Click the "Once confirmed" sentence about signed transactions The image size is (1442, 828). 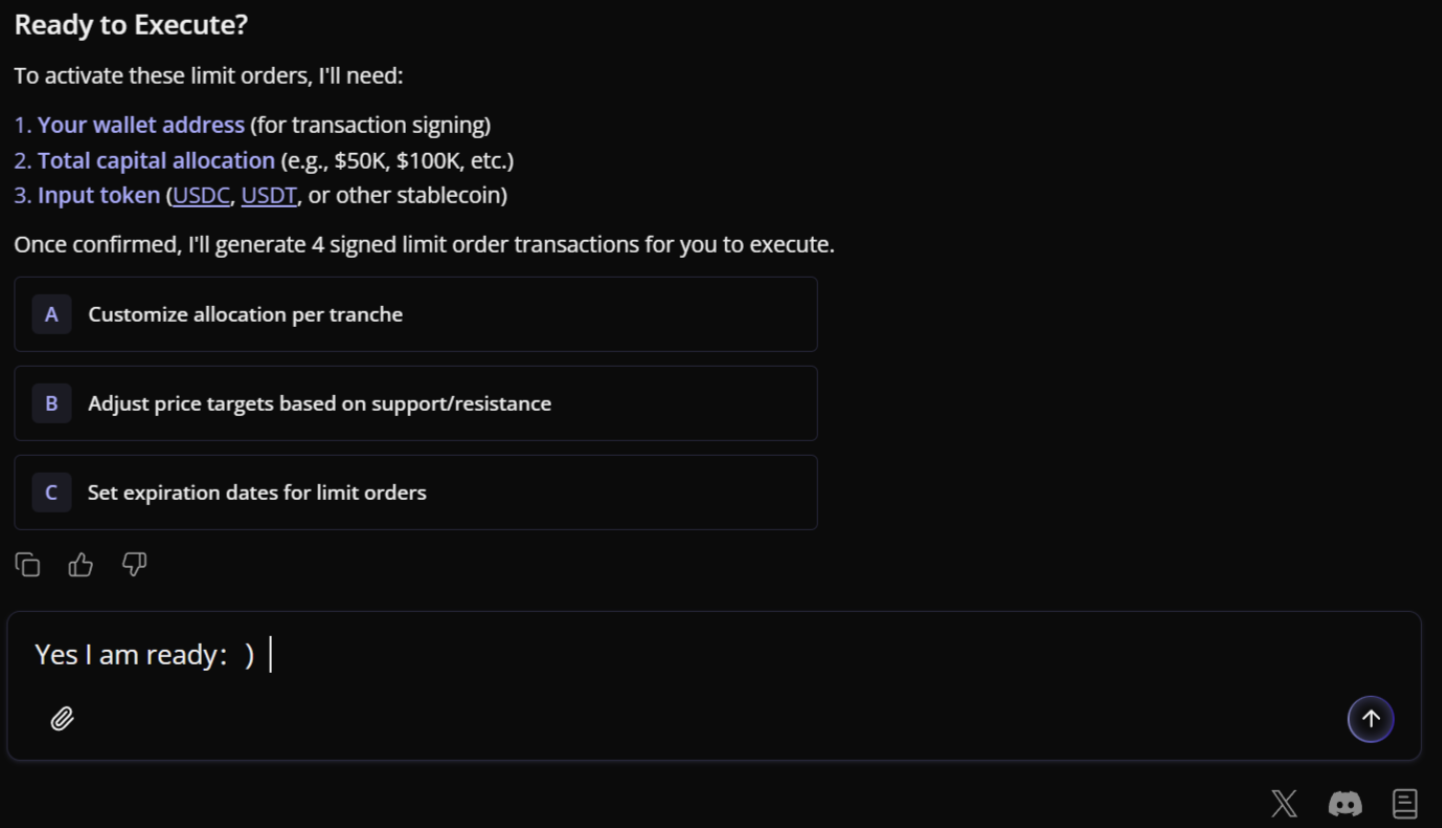click(x=424, y=244)
